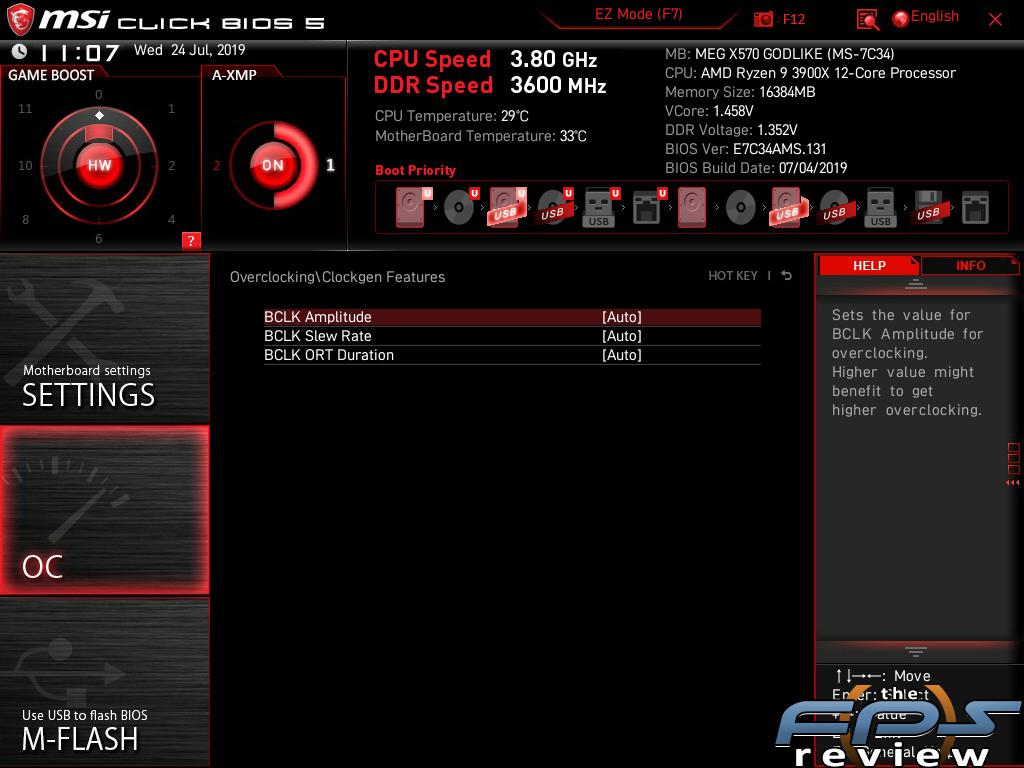Take a screenshot with the F12 camera icon
Image resolution: width=1024 pixels, height=768 pixels.
763,19
